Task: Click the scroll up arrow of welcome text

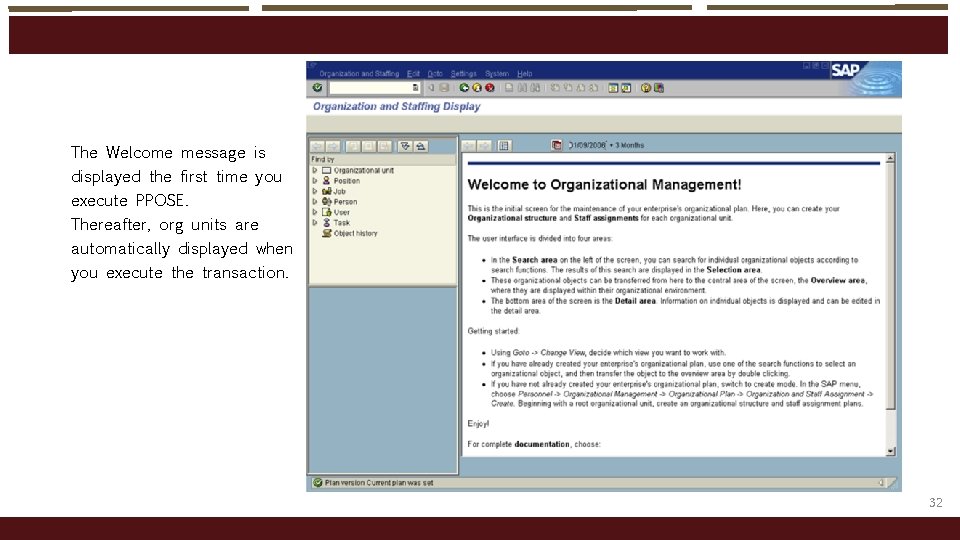Action: coord(890,158)
